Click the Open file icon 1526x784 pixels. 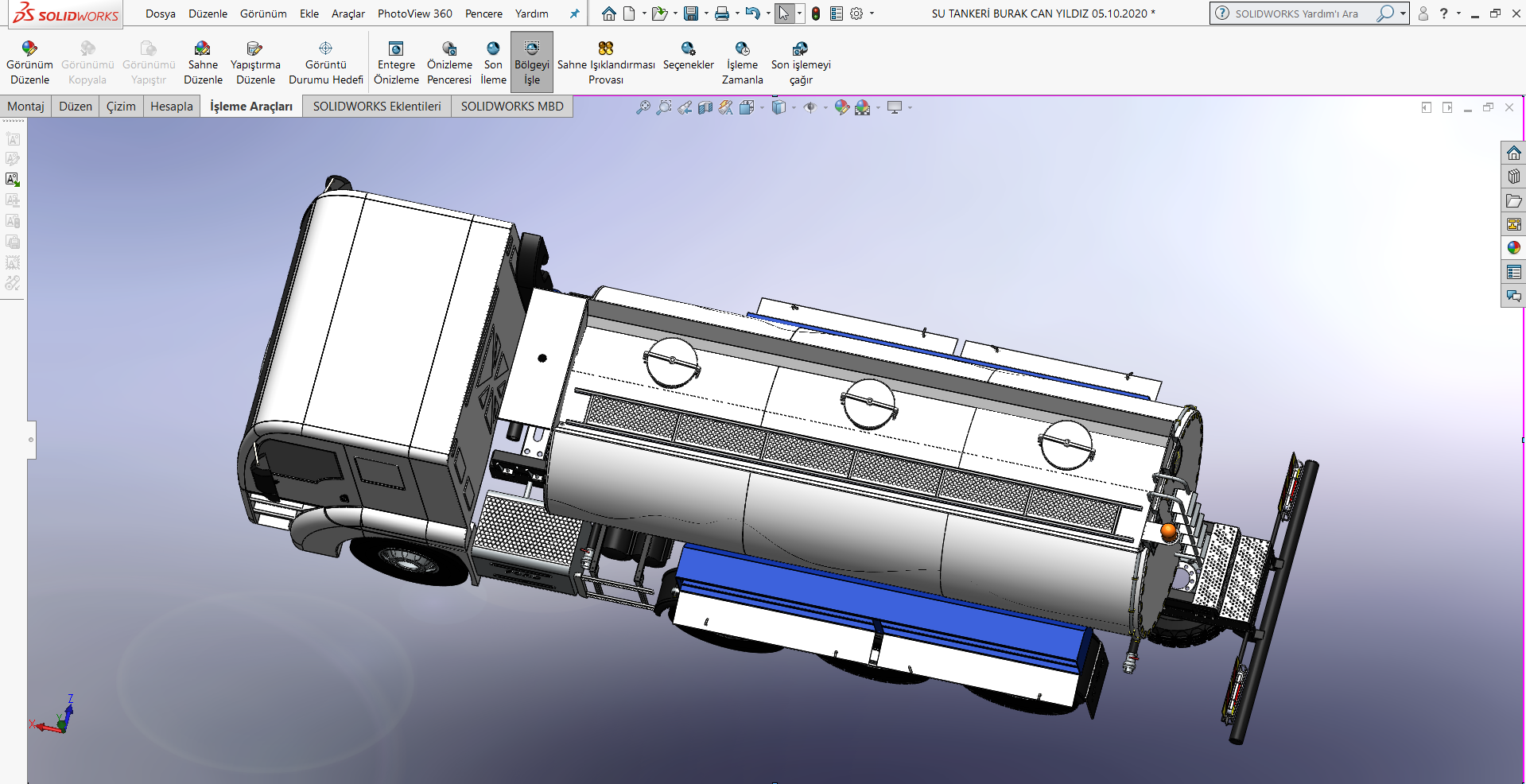658,14
